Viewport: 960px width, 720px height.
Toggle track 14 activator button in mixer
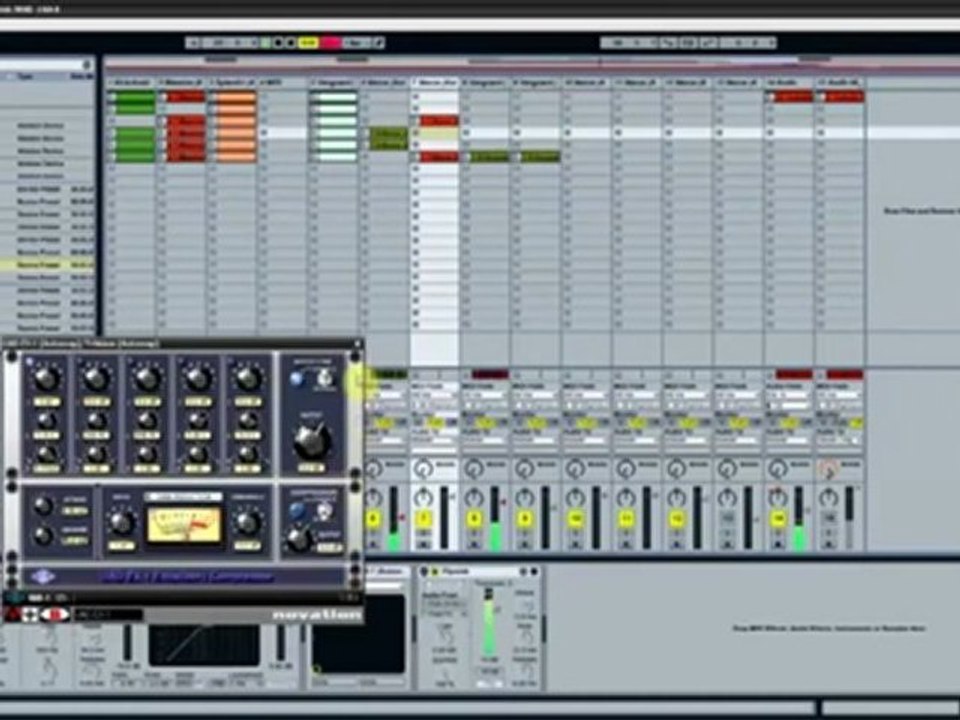pyautogui.click(x=778, y=519)
